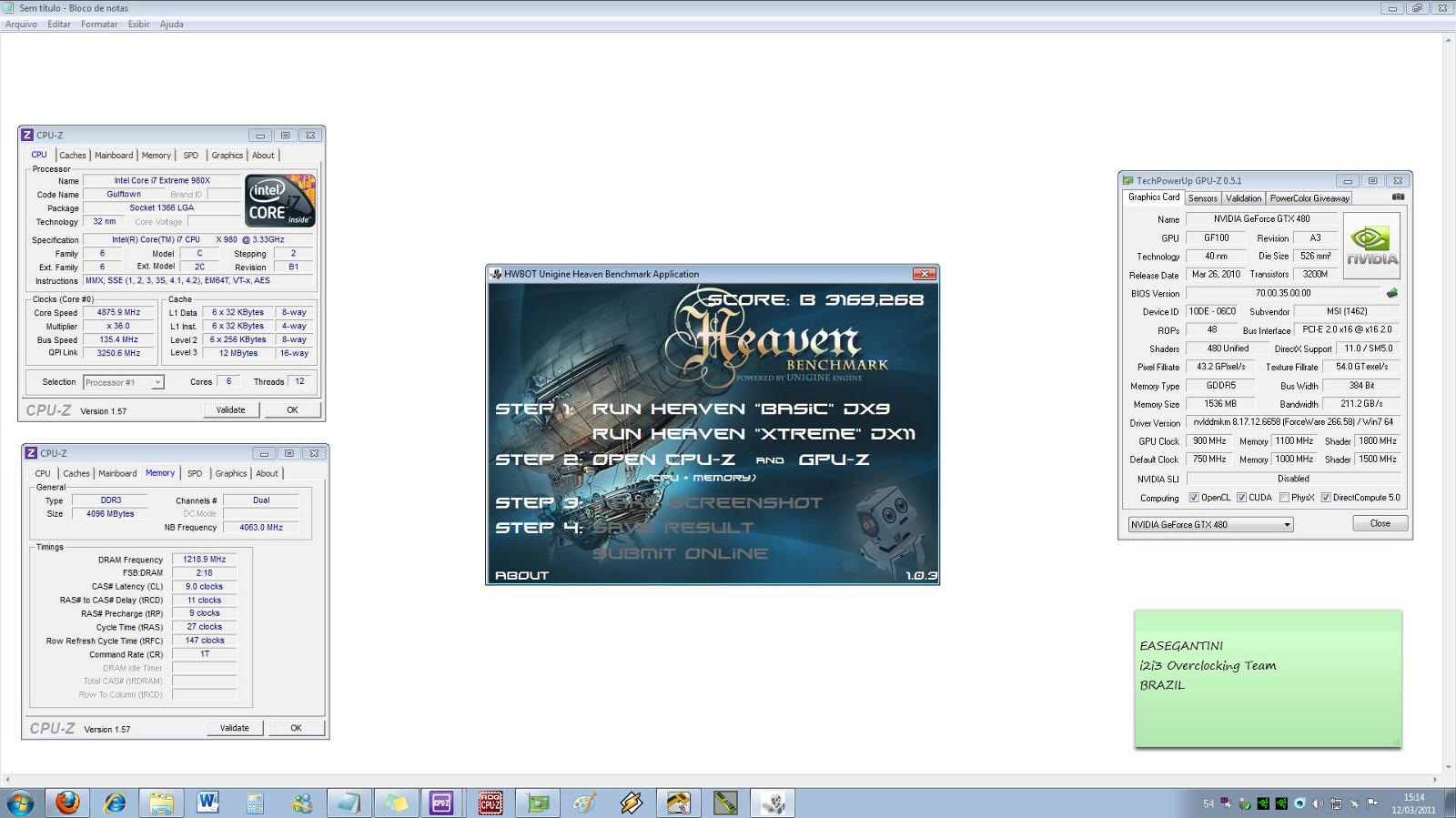Open the taskbar clock showing 15:14

[x=1413, y=803]
